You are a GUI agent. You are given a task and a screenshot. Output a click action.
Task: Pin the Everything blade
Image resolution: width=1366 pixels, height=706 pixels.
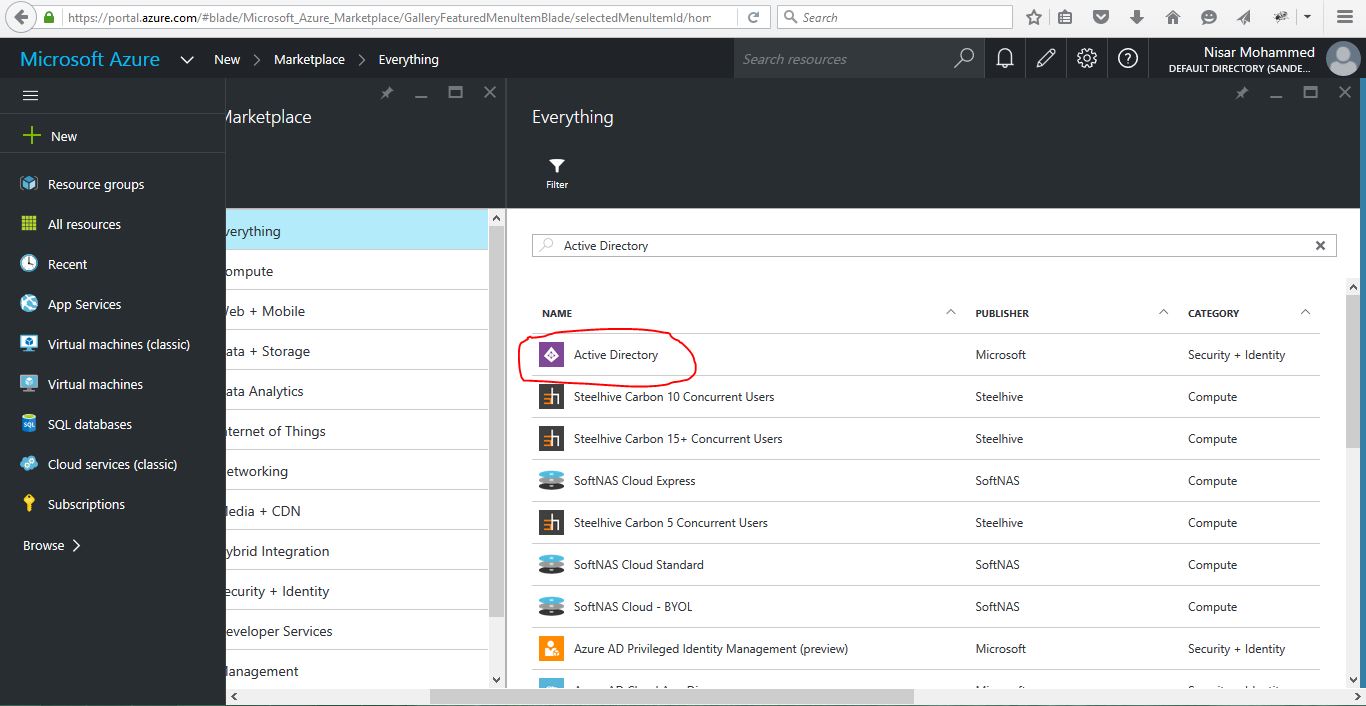(x=1241, y=93)
